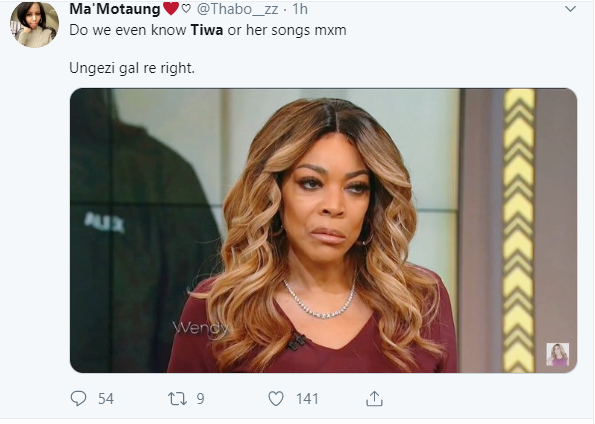Click the bold word Tiwa in tweet

point(207,30)
